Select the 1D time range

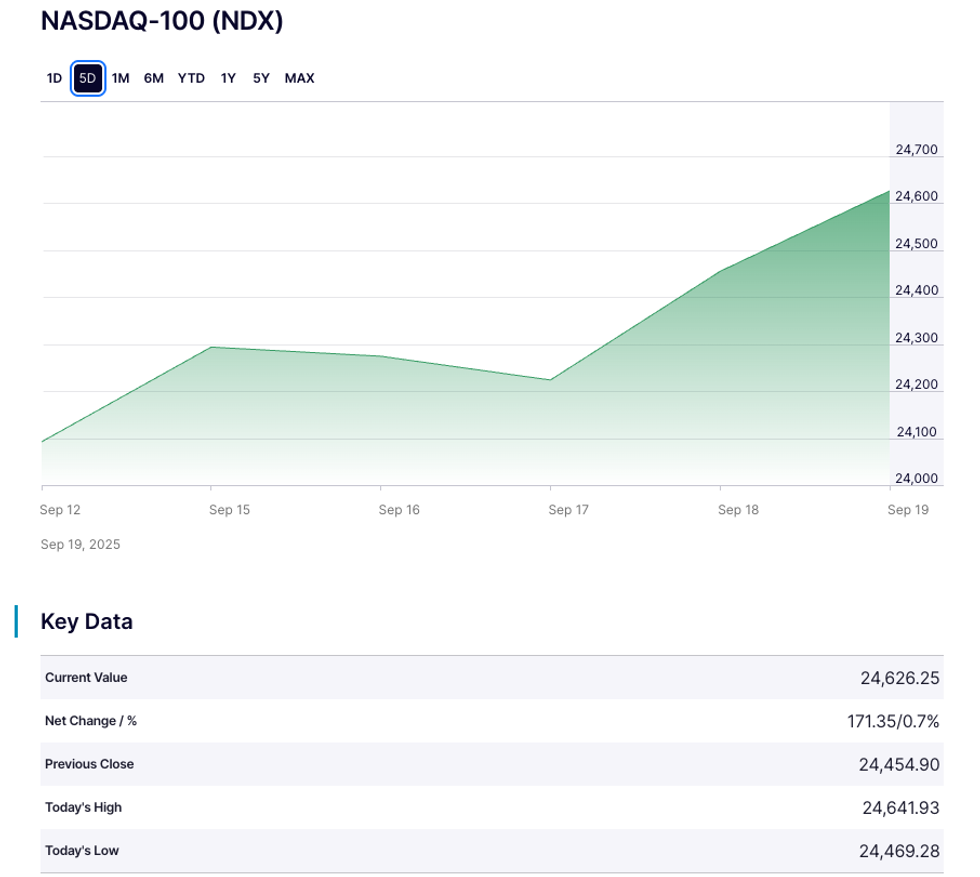[54, 78]
